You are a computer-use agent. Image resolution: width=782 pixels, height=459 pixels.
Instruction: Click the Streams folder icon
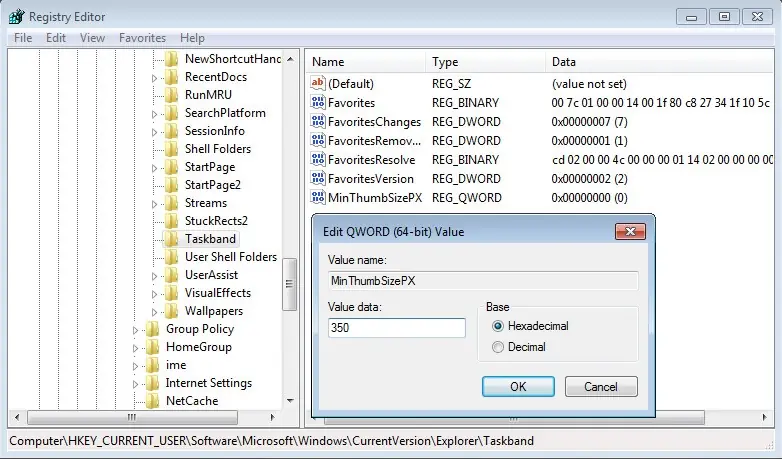172,203
